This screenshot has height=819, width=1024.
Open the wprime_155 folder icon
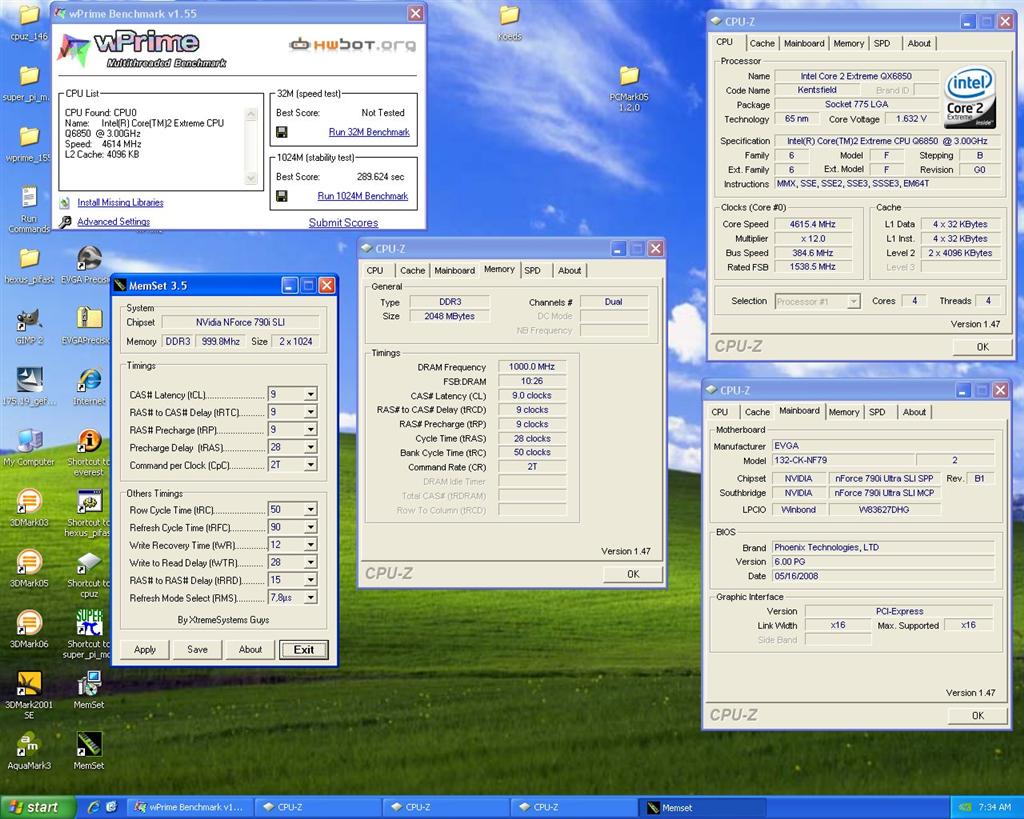(29, 137)
